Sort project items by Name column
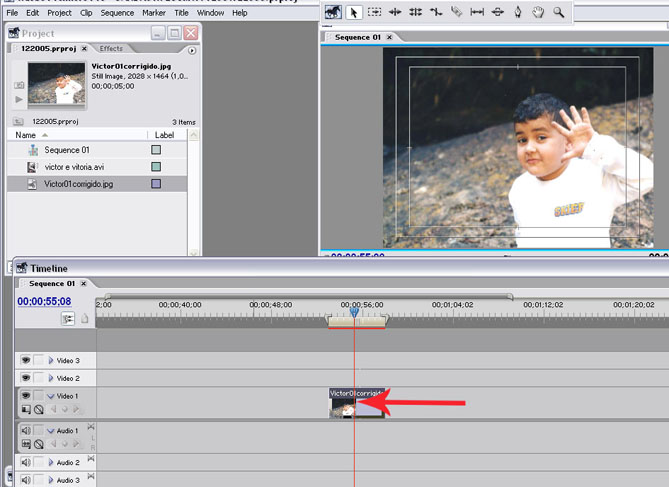This screenshot has height=487, width=669. (x=26, y=135)
